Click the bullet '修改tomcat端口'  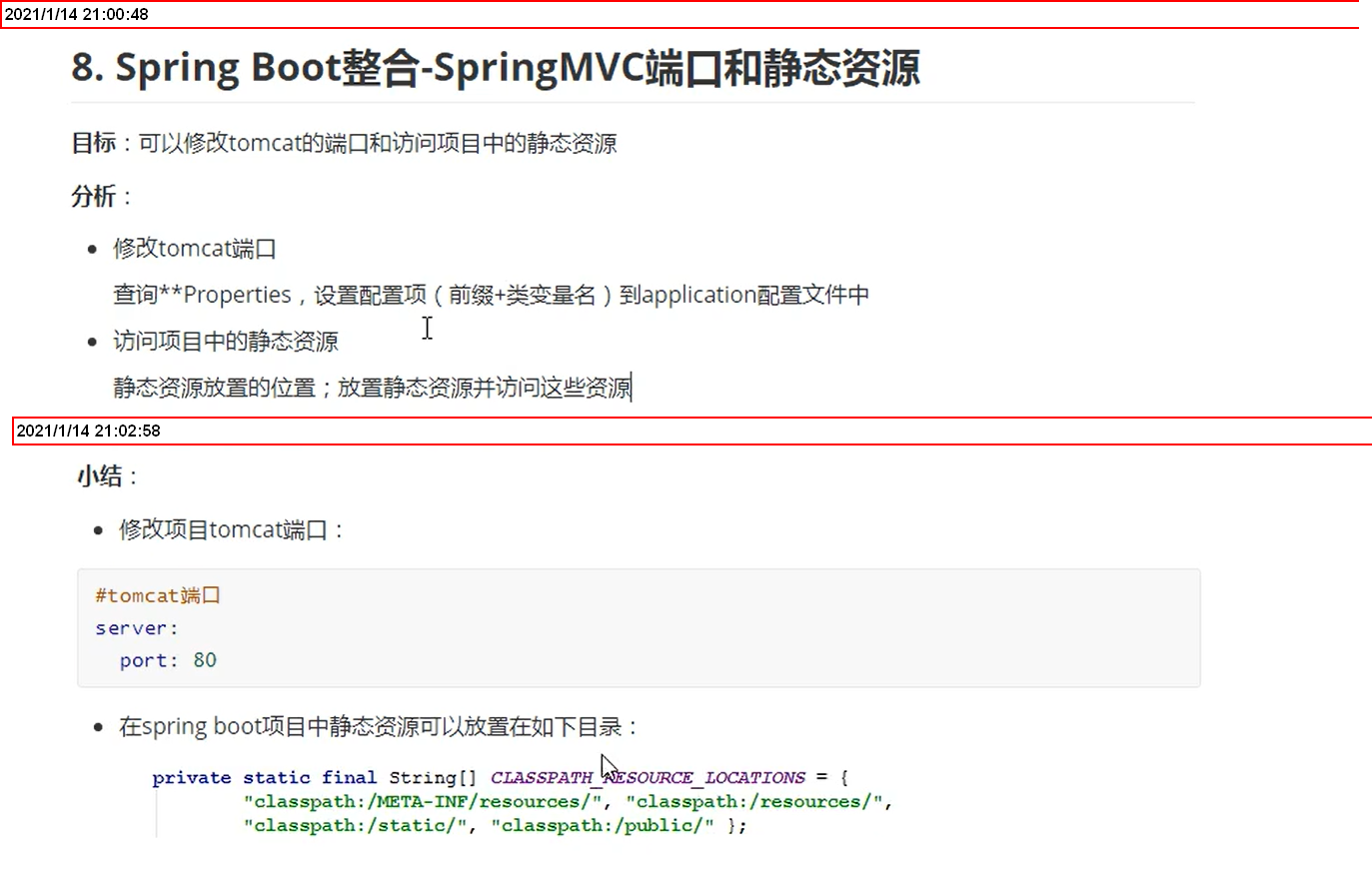click(195, 248)
